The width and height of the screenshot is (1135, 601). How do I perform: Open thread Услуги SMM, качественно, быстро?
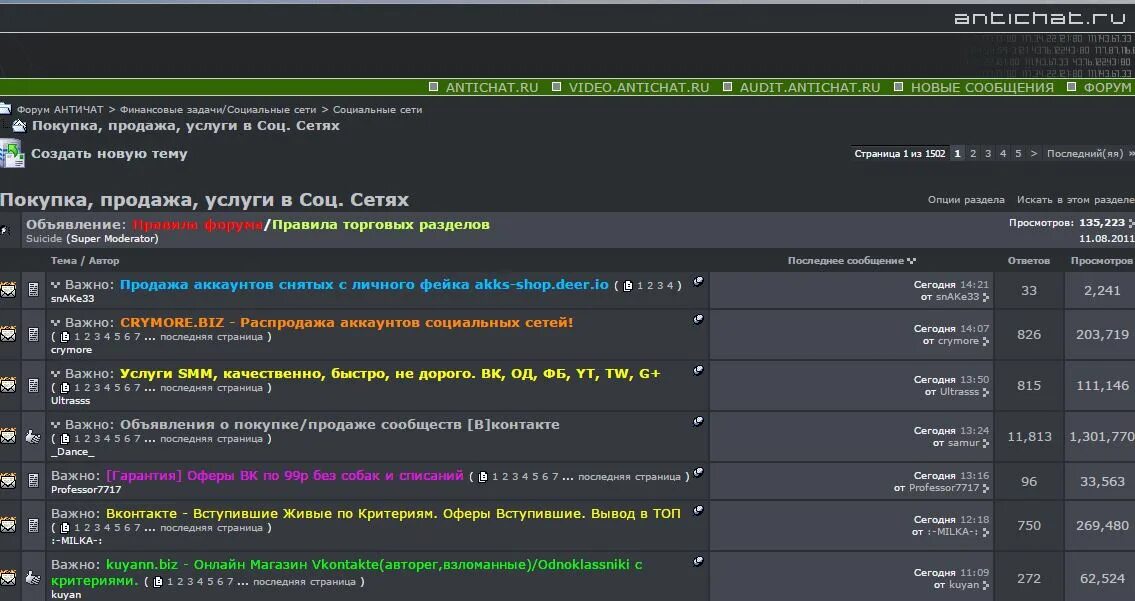pyautogui.click(x=390, y=374)
